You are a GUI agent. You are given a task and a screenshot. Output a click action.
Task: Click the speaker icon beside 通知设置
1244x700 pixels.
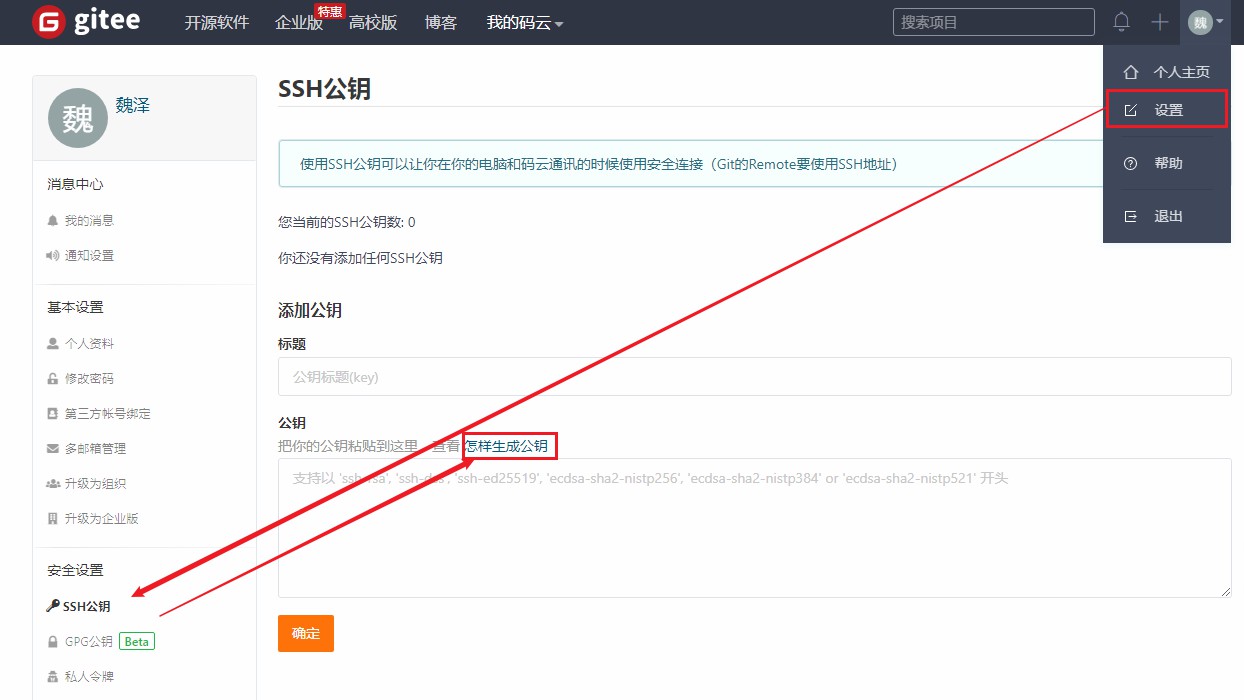pyautogui.click(x=53, y=255)
